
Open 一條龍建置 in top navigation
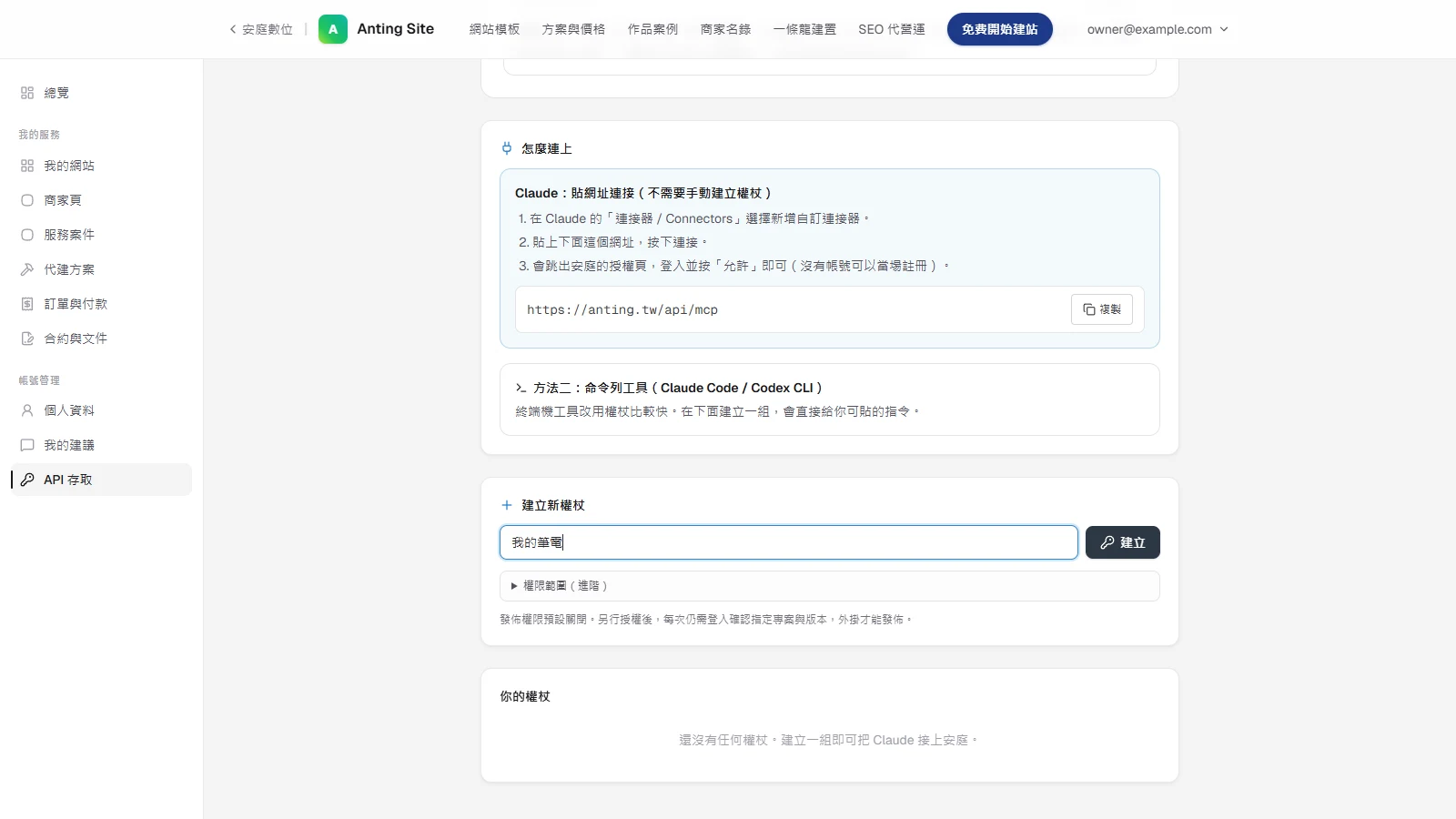click(x=804, y=29)
